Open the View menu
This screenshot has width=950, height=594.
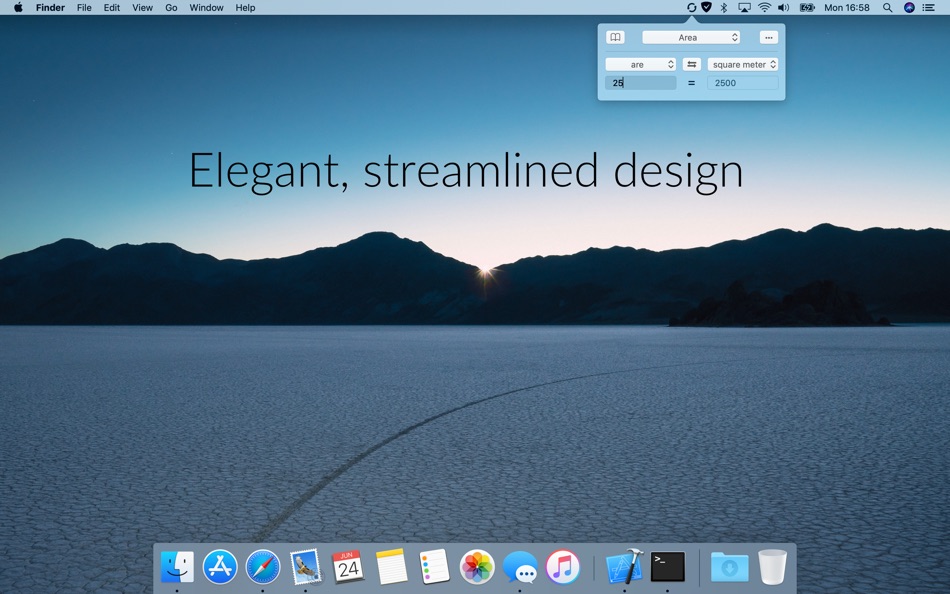click(x=142, y=8)
